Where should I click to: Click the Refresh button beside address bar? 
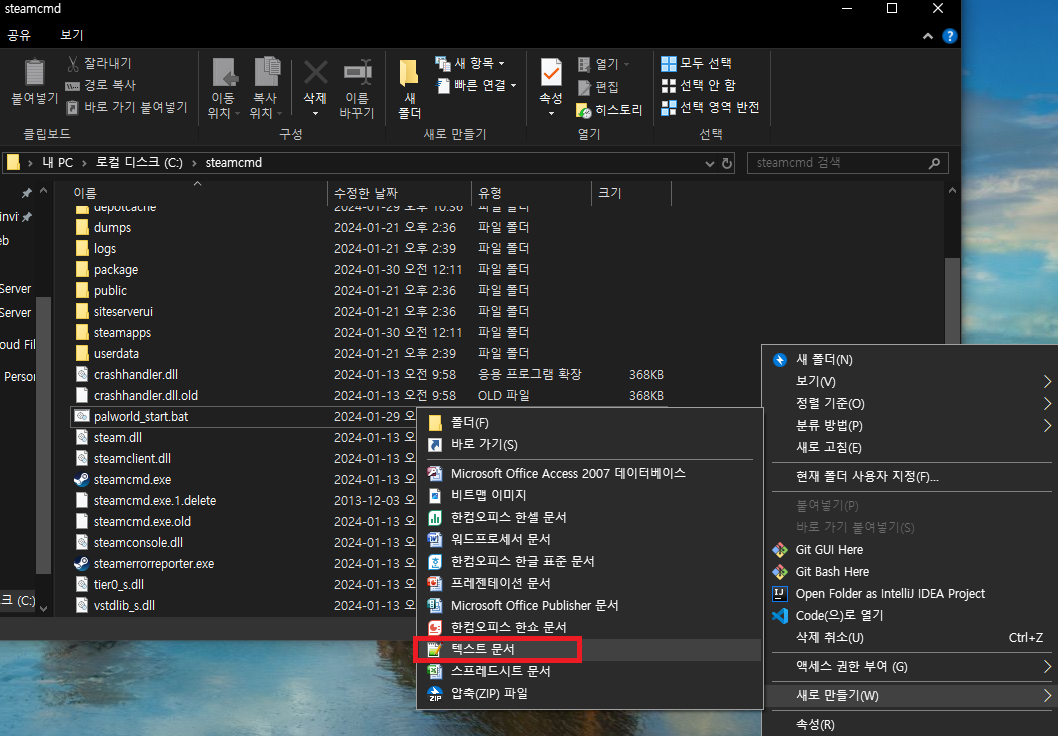[727, 163]
